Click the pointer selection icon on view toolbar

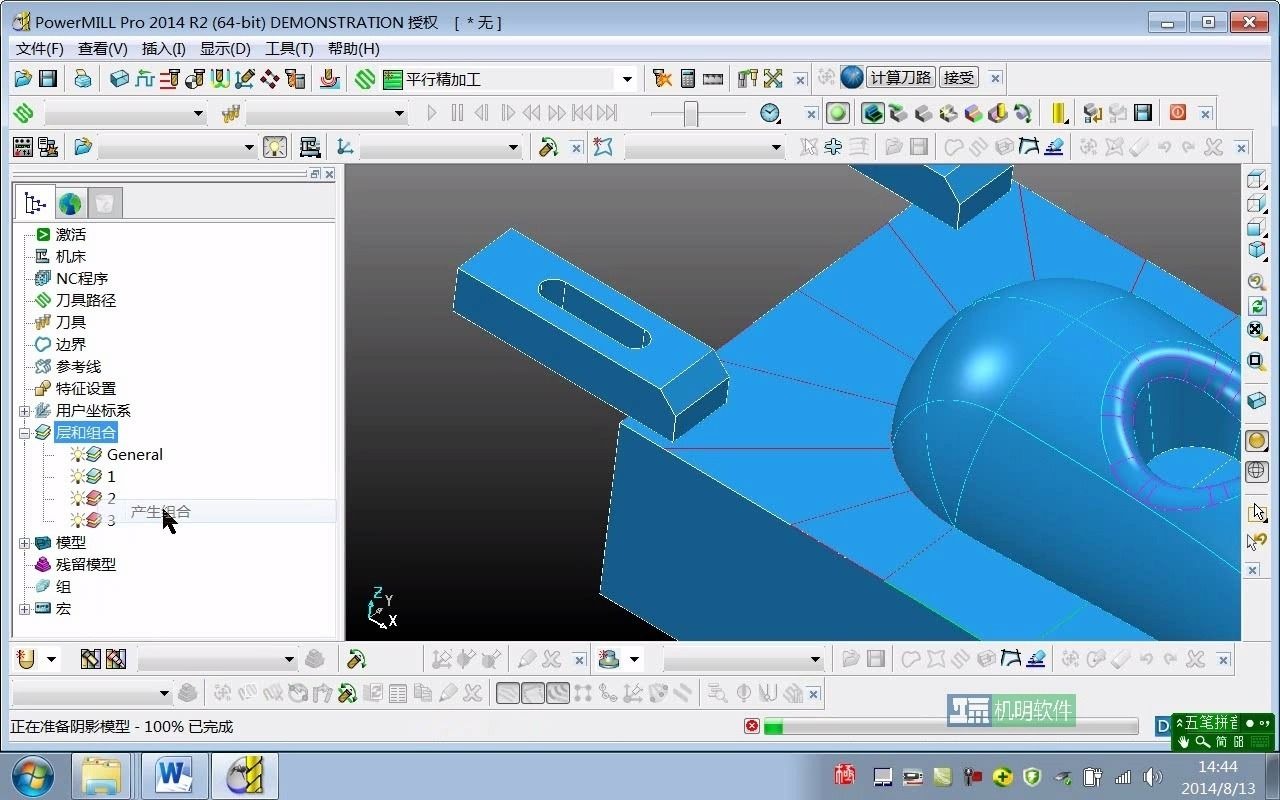coord(1257,512)
